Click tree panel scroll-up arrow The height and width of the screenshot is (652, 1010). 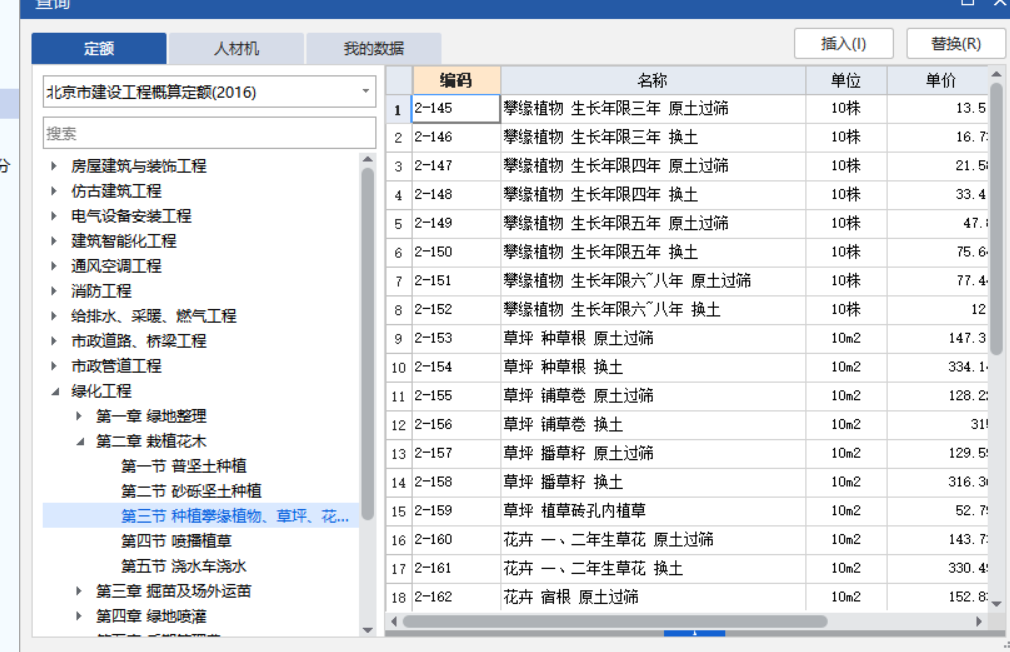tap(368, 159)
